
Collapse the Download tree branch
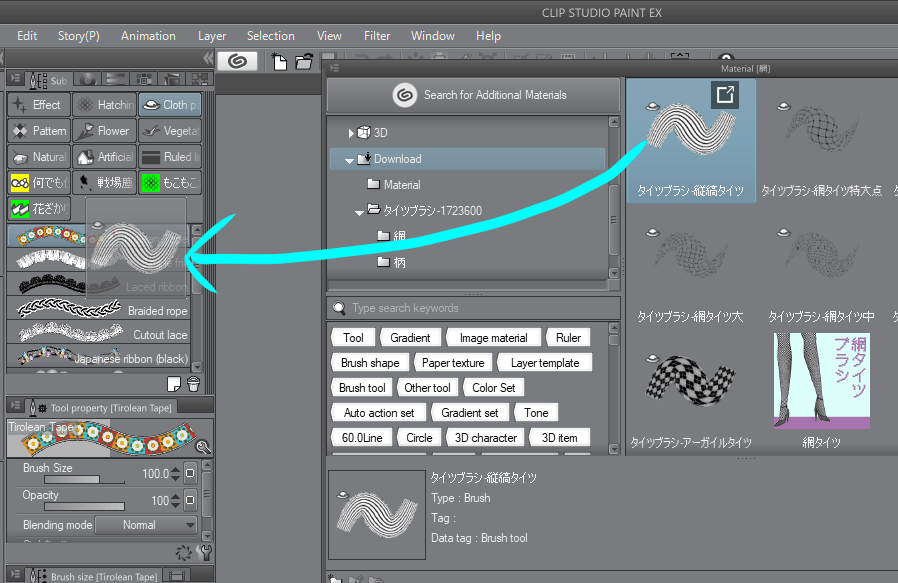pos(350,158)
